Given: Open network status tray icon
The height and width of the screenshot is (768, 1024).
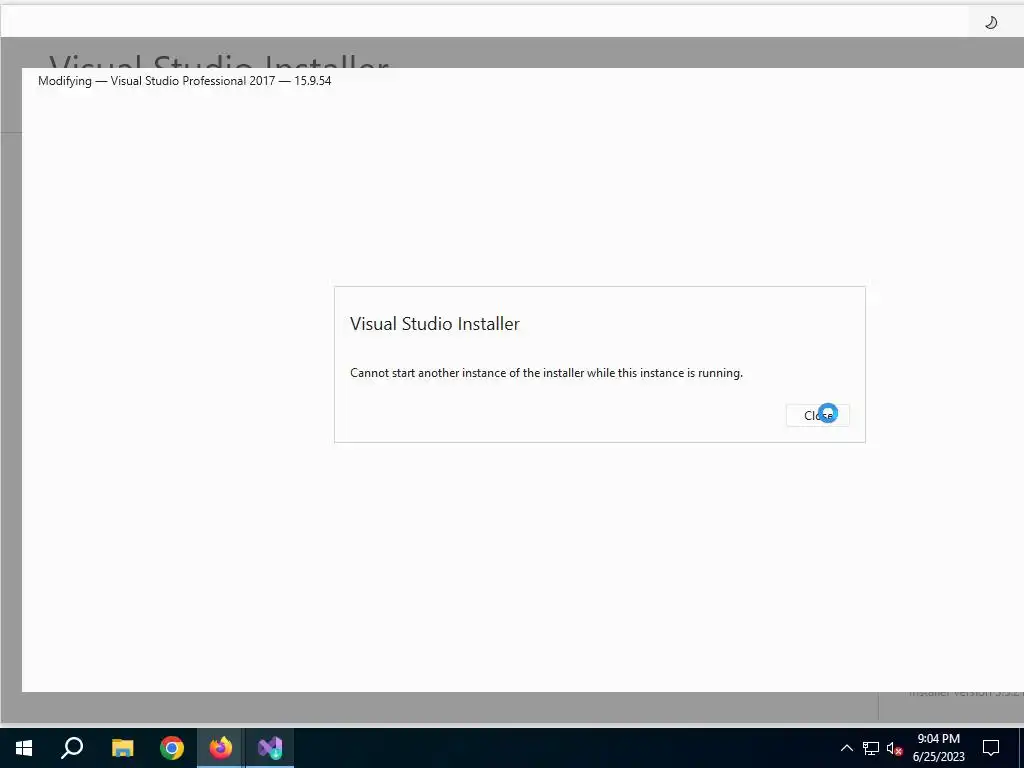Looking at the screenshot, I should point(871,748).
